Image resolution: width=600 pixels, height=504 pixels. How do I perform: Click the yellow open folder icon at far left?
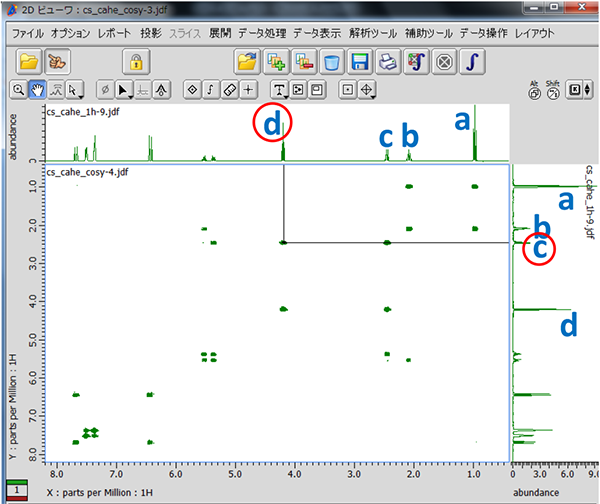[28, 61]
